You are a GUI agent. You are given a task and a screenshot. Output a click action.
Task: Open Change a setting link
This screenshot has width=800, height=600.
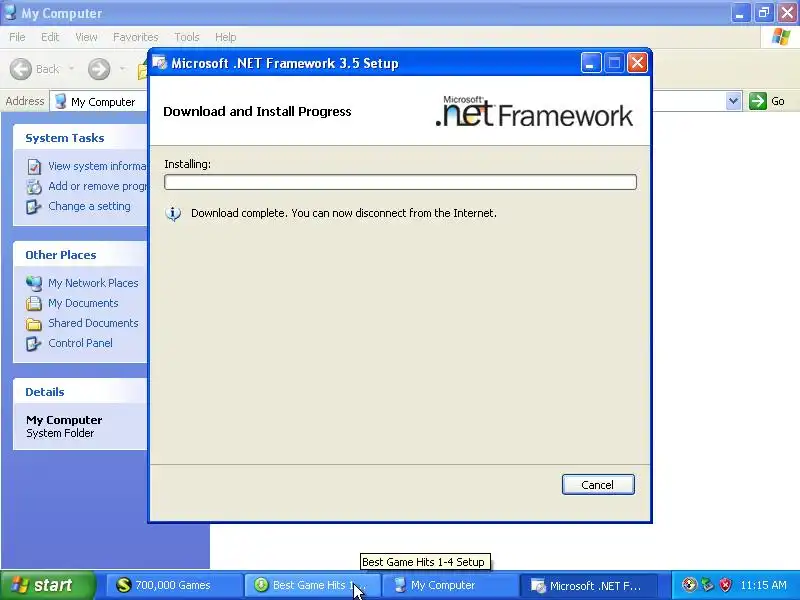[89, 206]
